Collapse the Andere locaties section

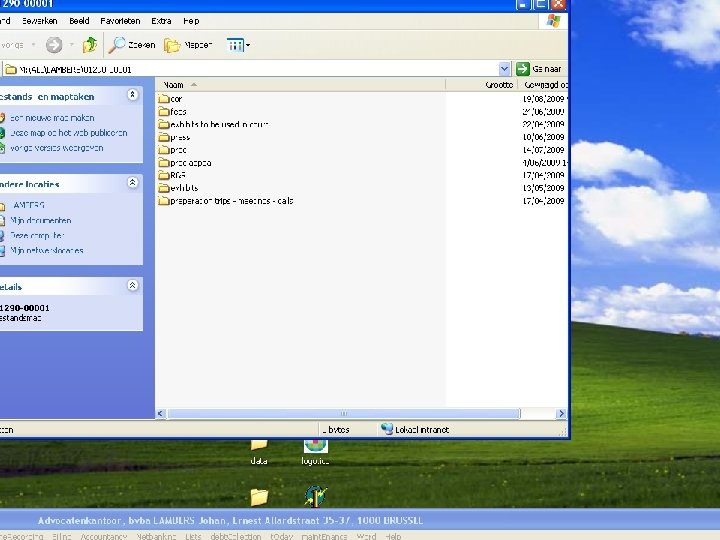132,184
